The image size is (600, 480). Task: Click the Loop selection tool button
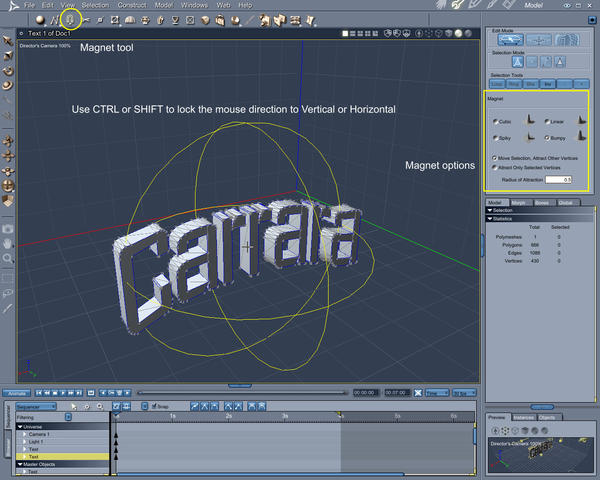tap(497, 84)
